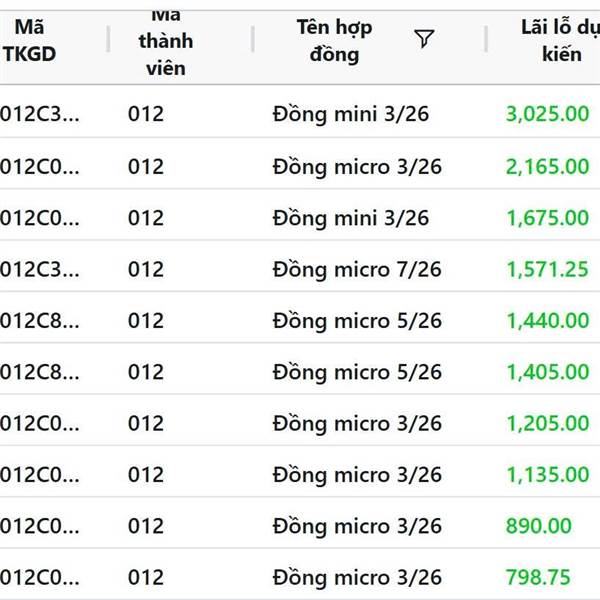Click the 1,405.00 profit cell

(547, 373)
